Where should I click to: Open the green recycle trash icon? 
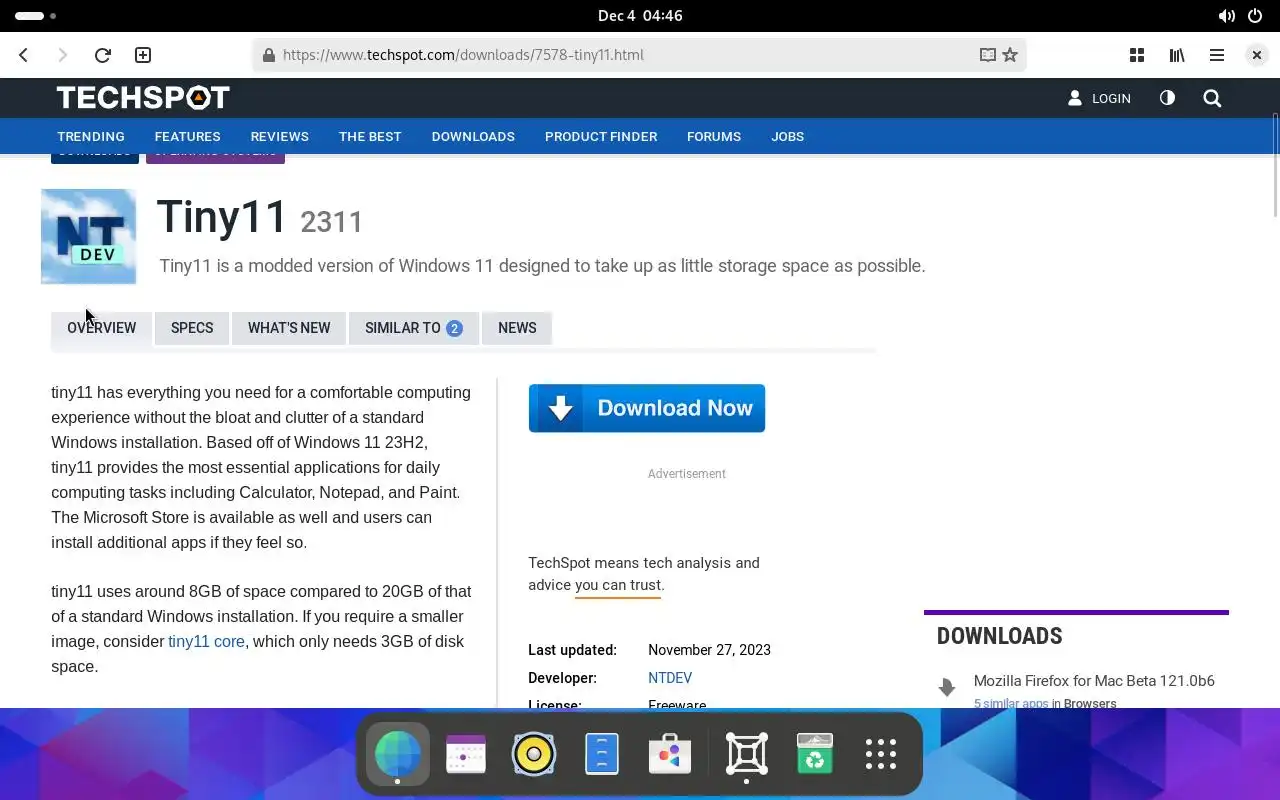click(815, 754)
